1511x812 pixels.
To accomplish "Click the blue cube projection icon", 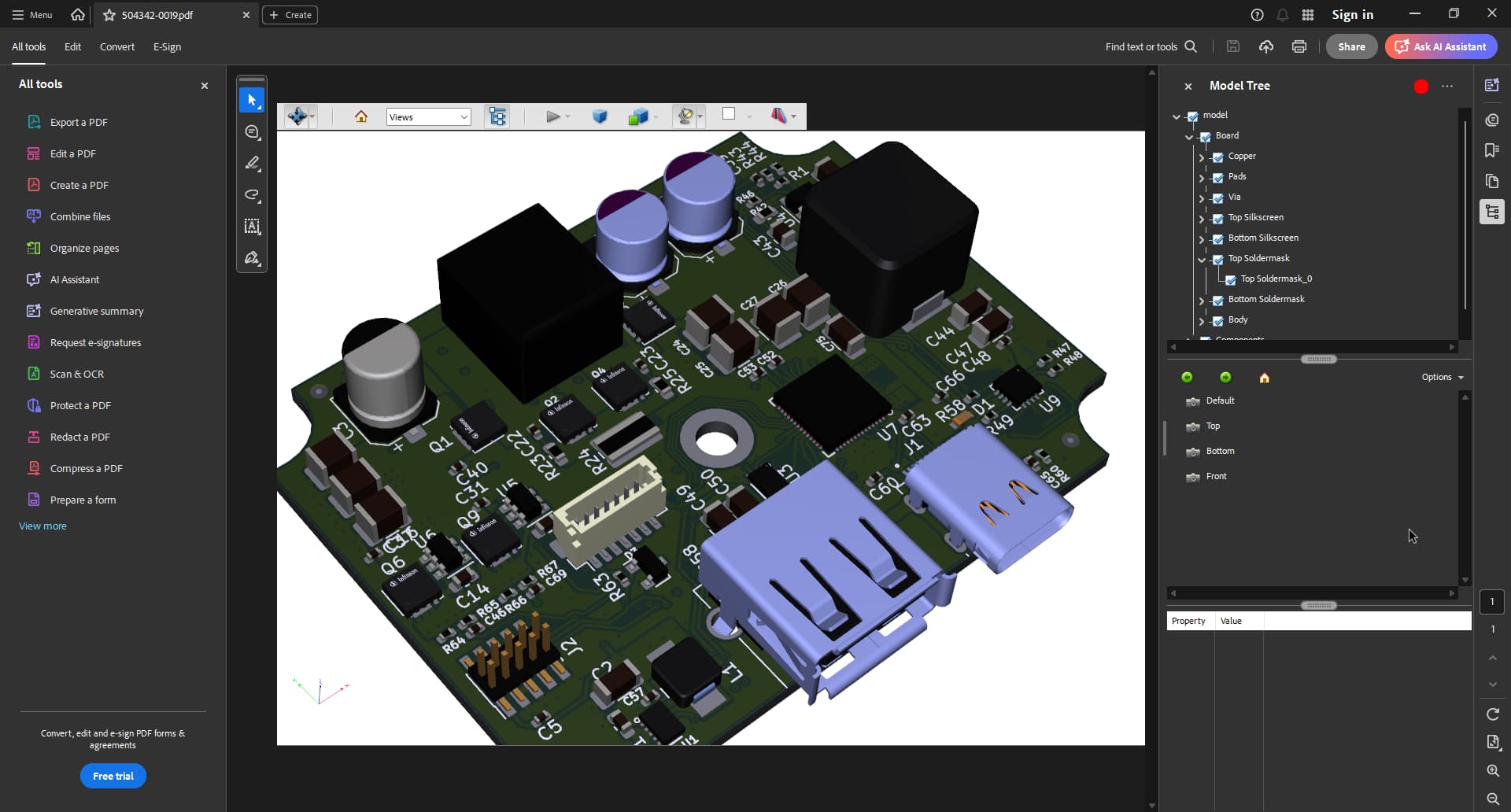I will pos(600,116).
